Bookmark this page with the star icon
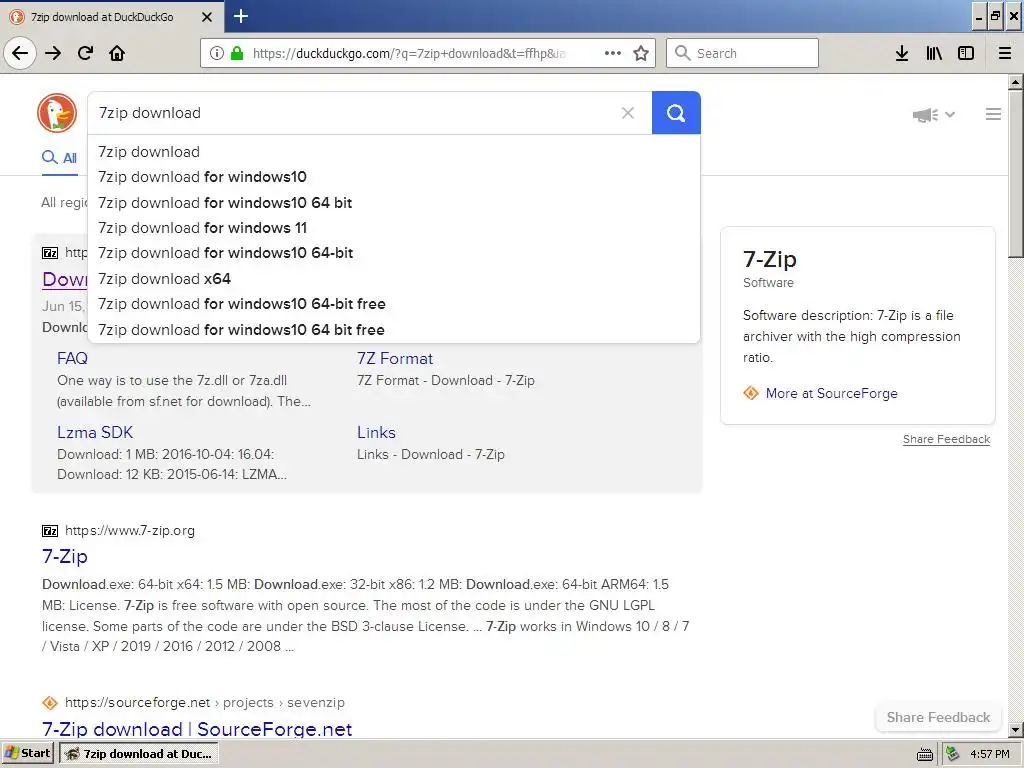1024x768 pixels. (x=641, y=53)
